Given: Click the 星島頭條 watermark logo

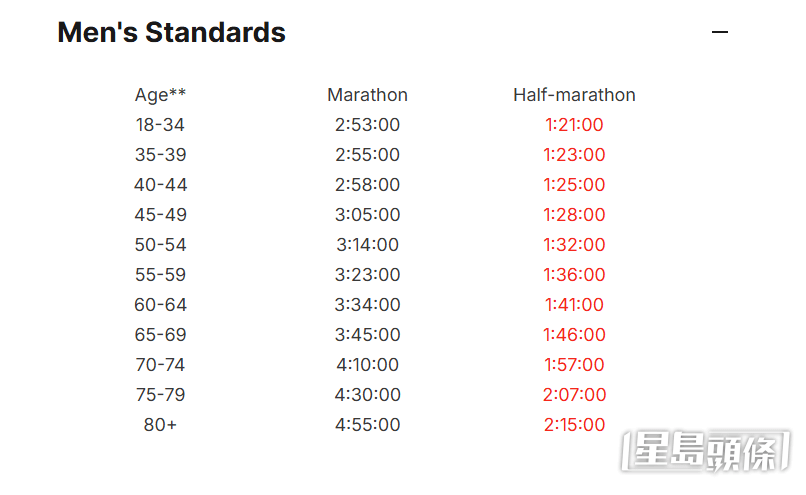Looking at the screenshot, I should click(x=705, y=451).
